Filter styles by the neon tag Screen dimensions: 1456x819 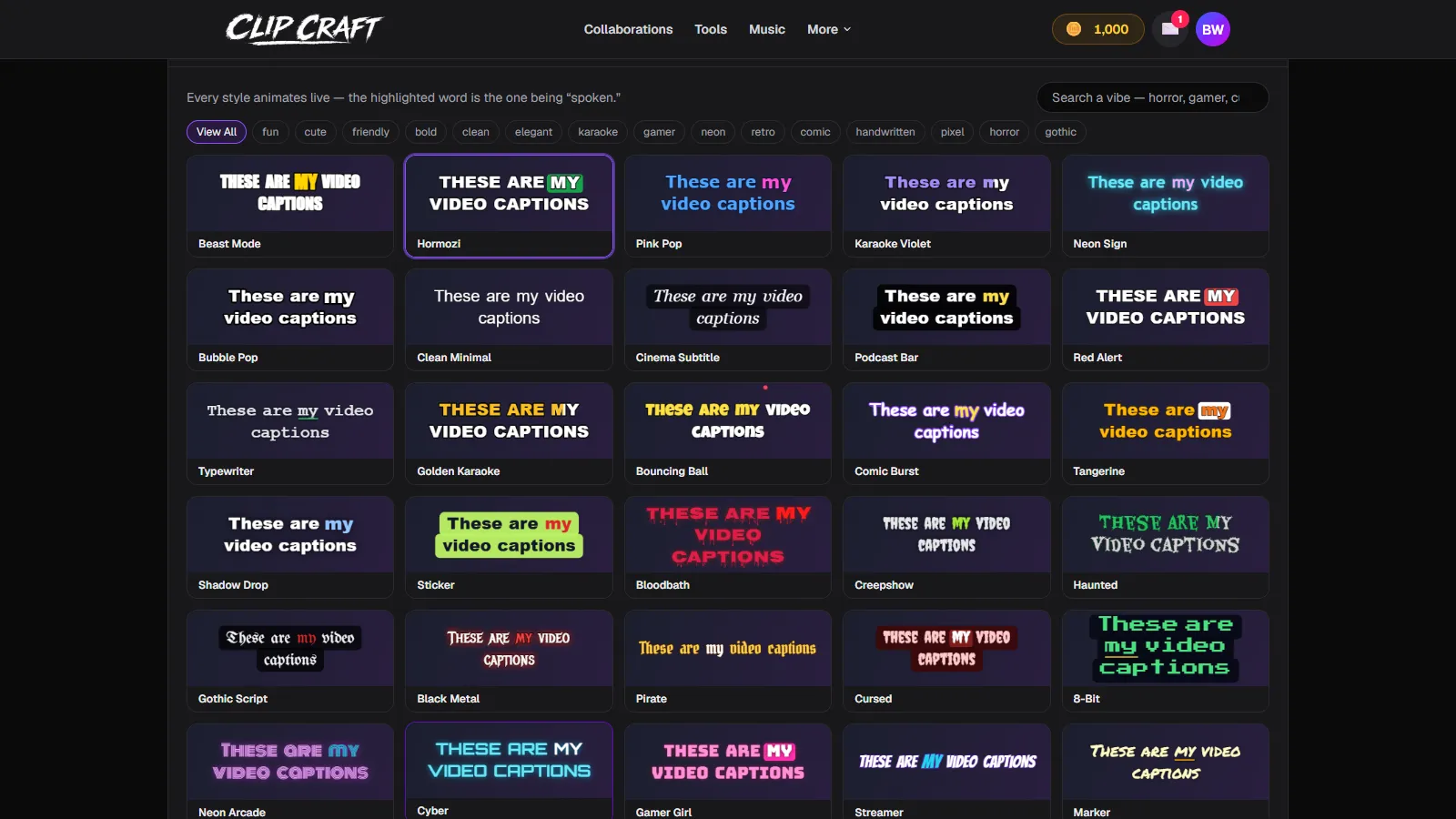pyautogui.click(x=713, y=132)
